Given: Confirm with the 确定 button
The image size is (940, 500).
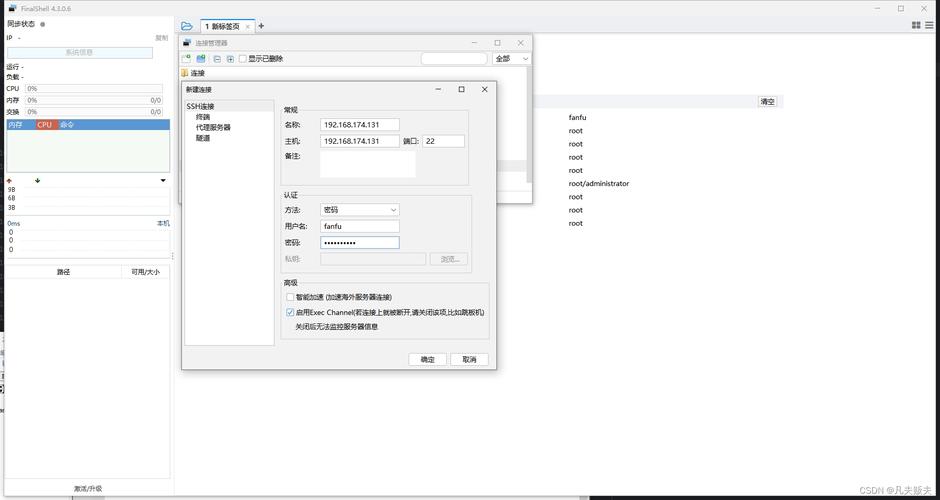Looking at the screenshot, I should (x=427, y=360).
